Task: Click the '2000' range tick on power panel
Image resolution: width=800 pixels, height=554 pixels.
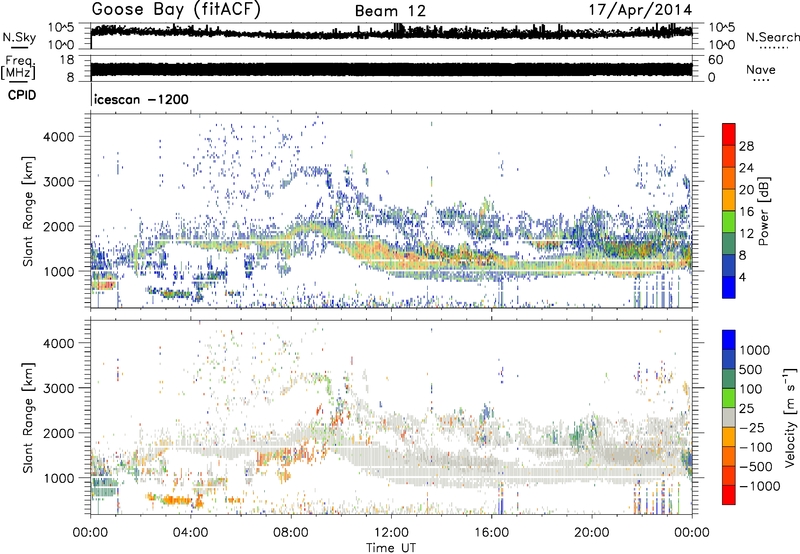Action: click(58, 226)
